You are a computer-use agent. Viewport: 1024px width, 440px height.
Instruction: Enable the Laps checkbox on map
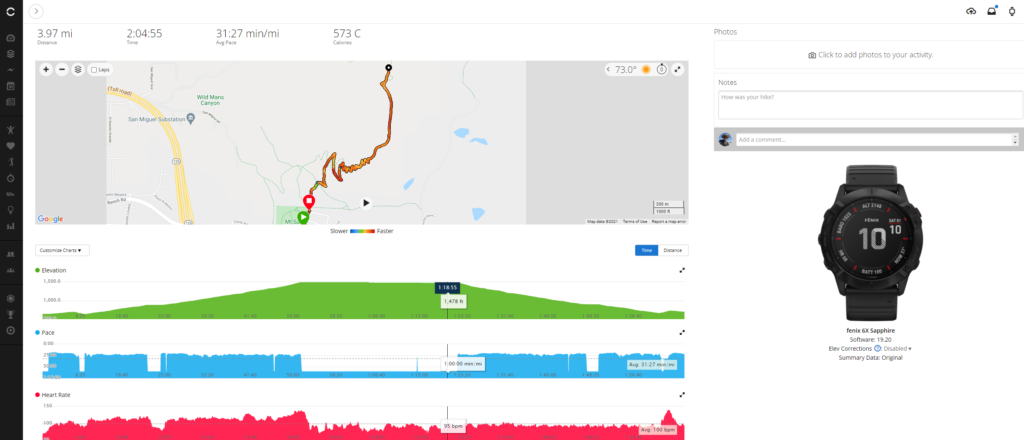click(94, 69)
